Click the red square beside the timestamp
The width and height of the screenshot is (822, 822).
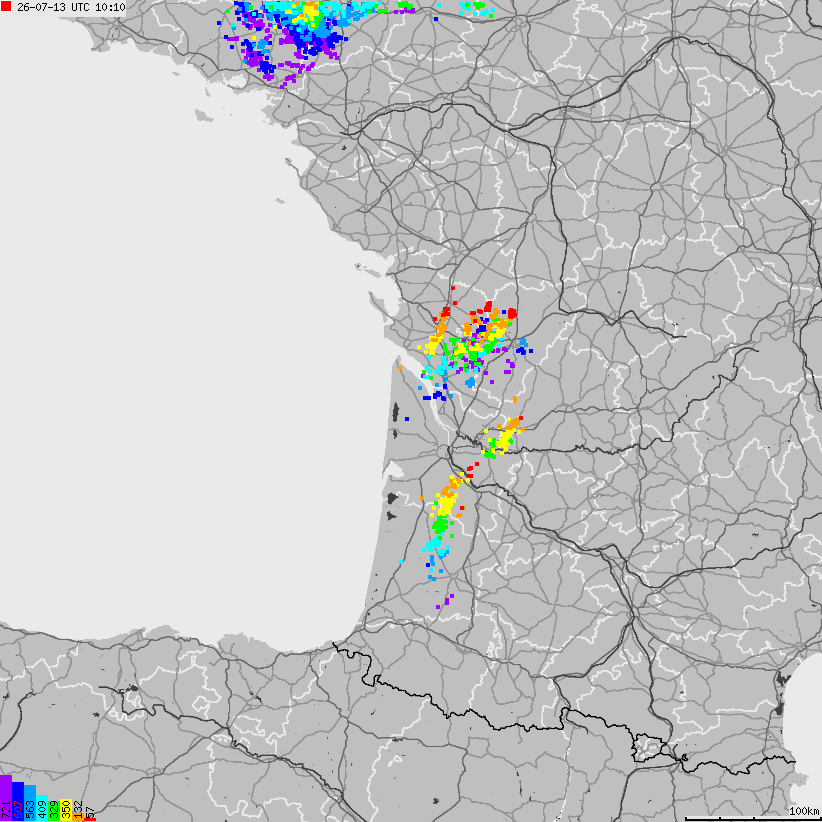pyautogui.click(x=6, y=7)
